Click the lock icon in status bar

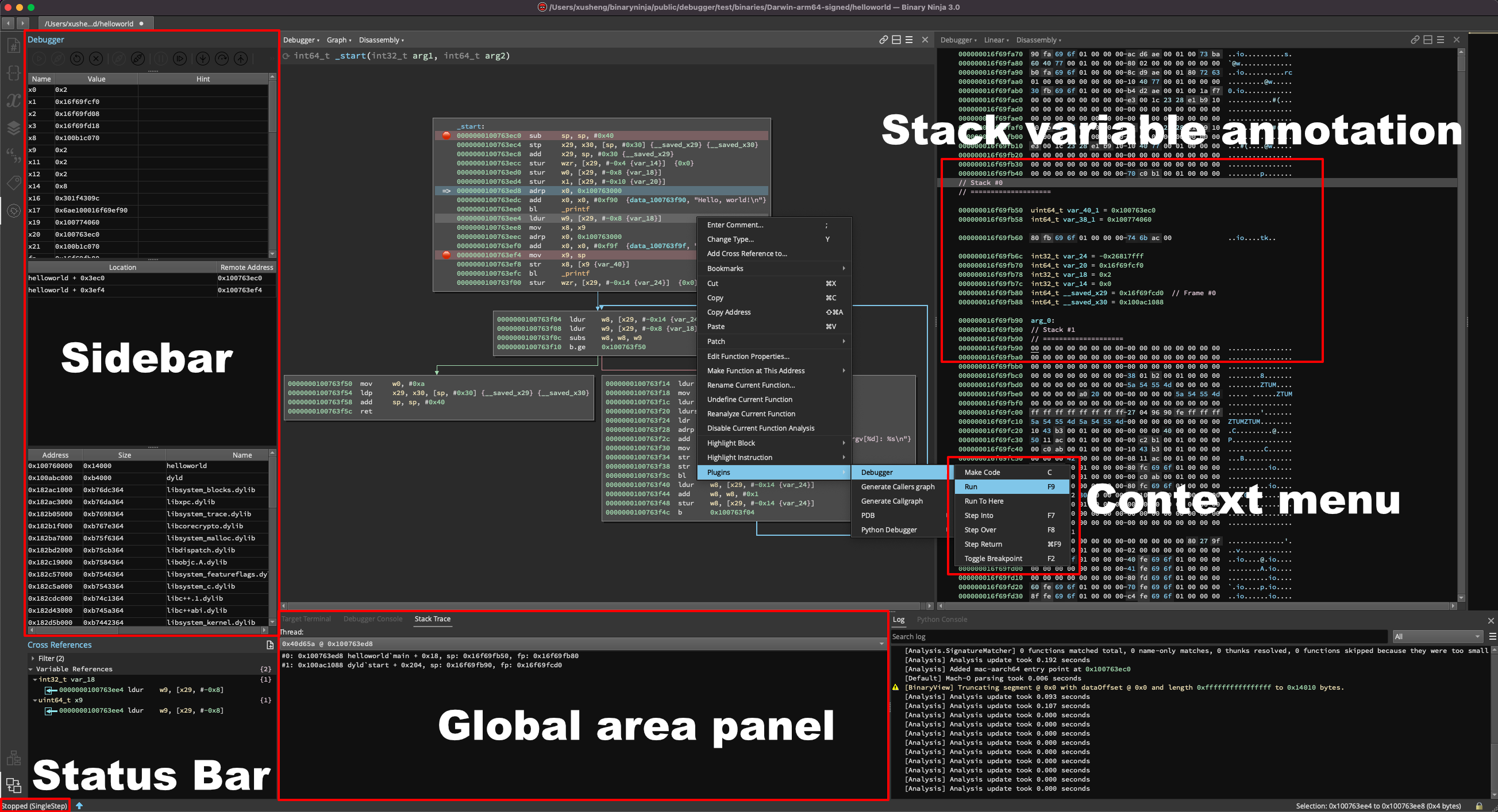tap(1478, 806)
